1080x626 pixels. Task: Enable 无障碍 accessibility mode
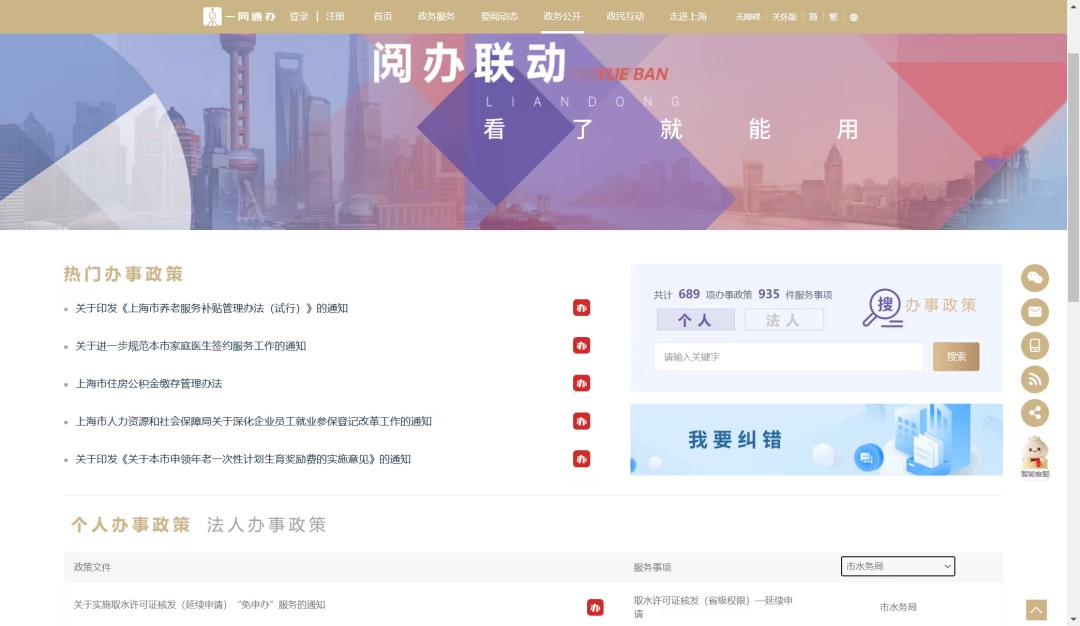point(747,17)
